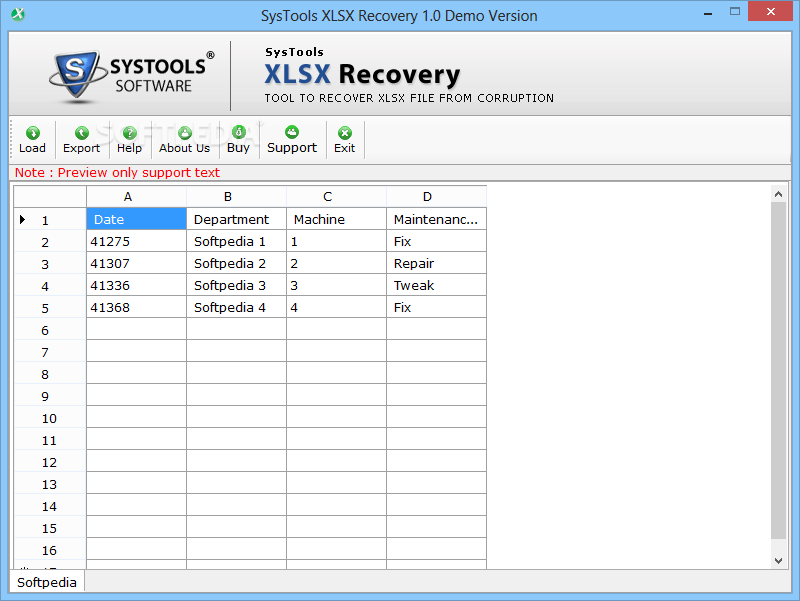Select row header 10

(x=49, y=418)
